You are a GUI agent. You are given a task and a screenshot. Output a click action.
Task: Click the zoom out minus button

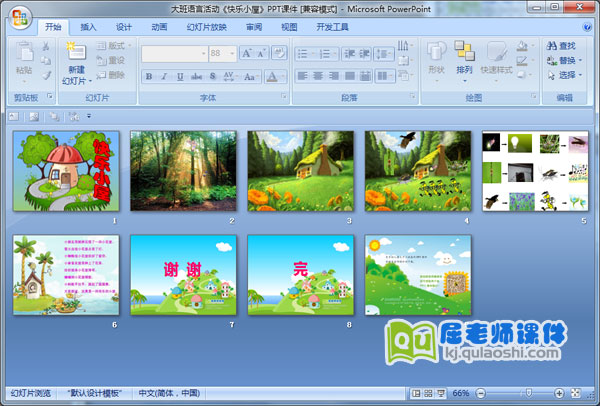click(481, 393)
